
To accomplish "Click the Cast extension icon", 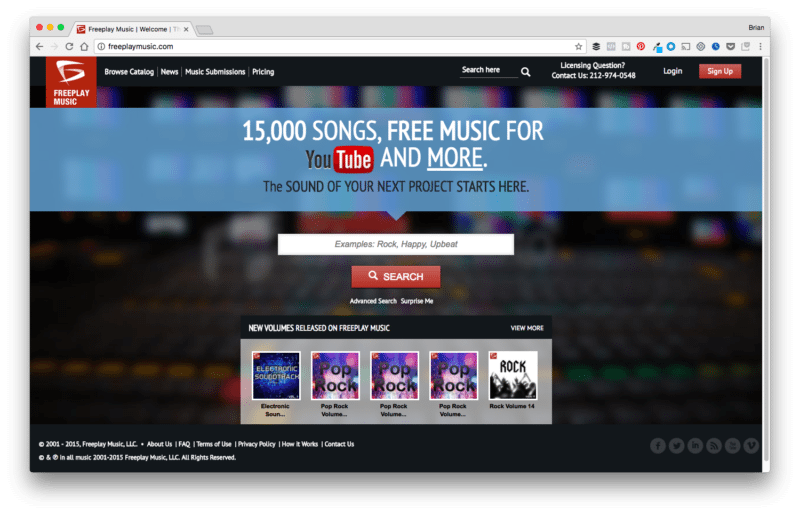I will click(x=686, y=46).
